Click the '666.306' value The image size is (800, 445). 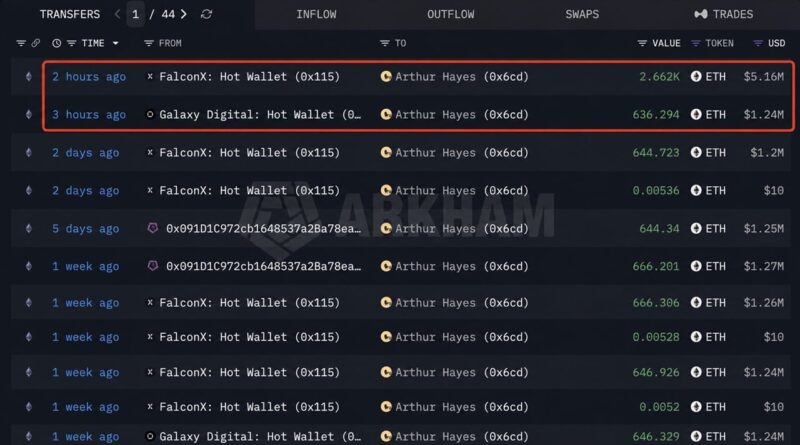point(656,302)
